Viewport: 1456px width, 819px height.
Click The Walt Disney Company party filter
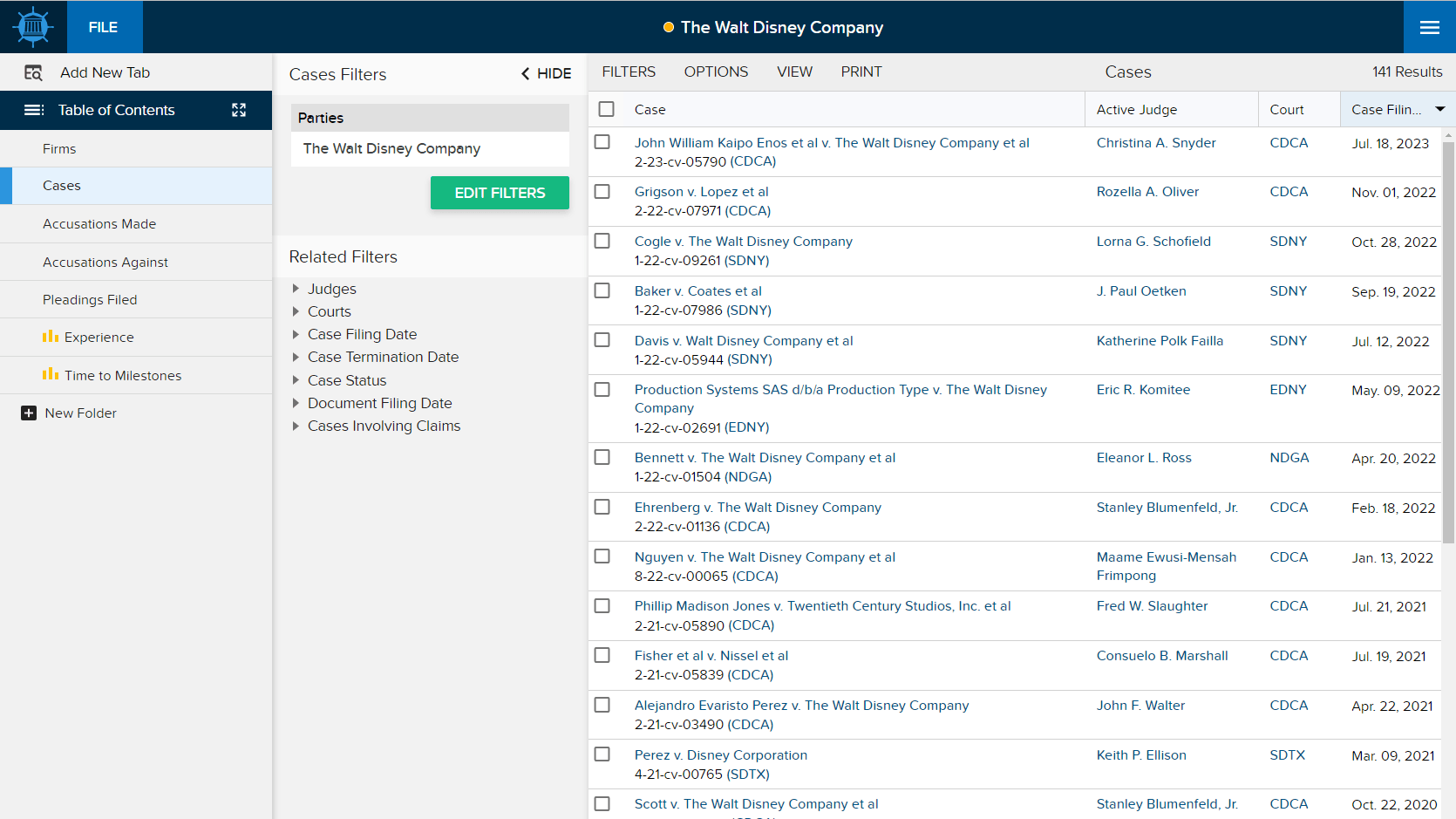click(430, 148)
